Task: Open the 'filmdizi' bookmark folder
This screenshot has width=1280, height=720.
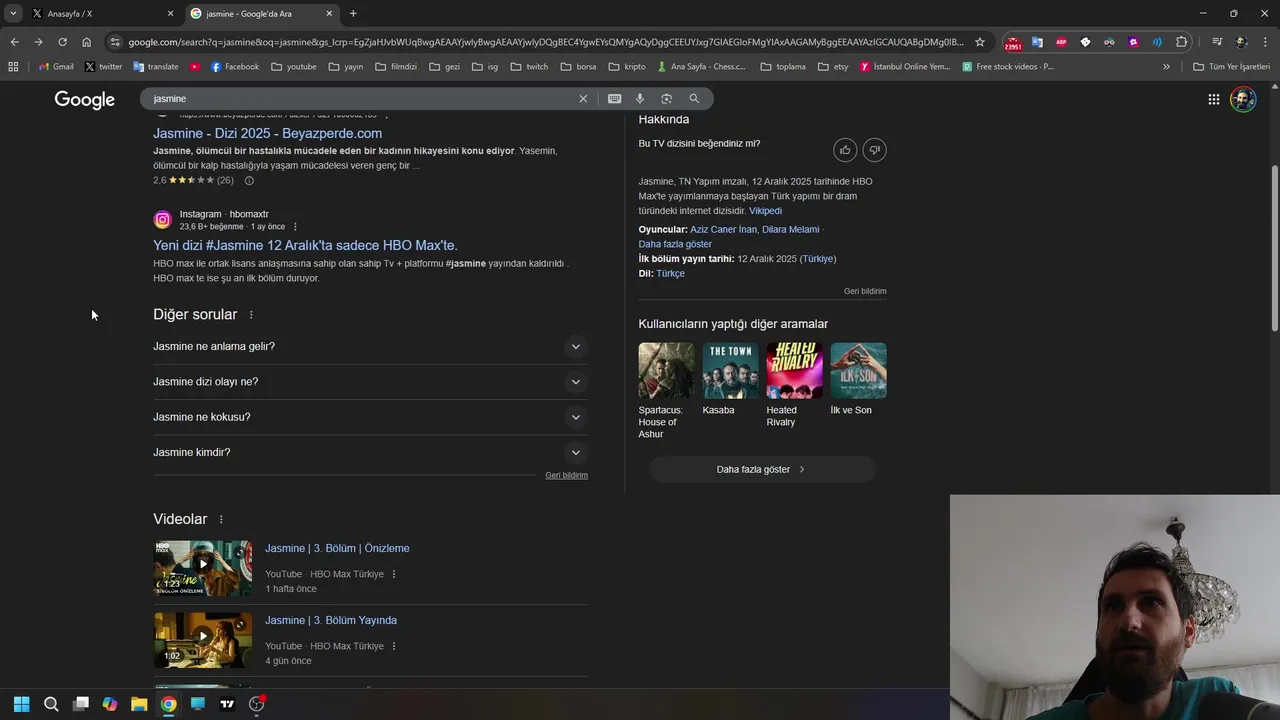Action: tap(396, 67)
